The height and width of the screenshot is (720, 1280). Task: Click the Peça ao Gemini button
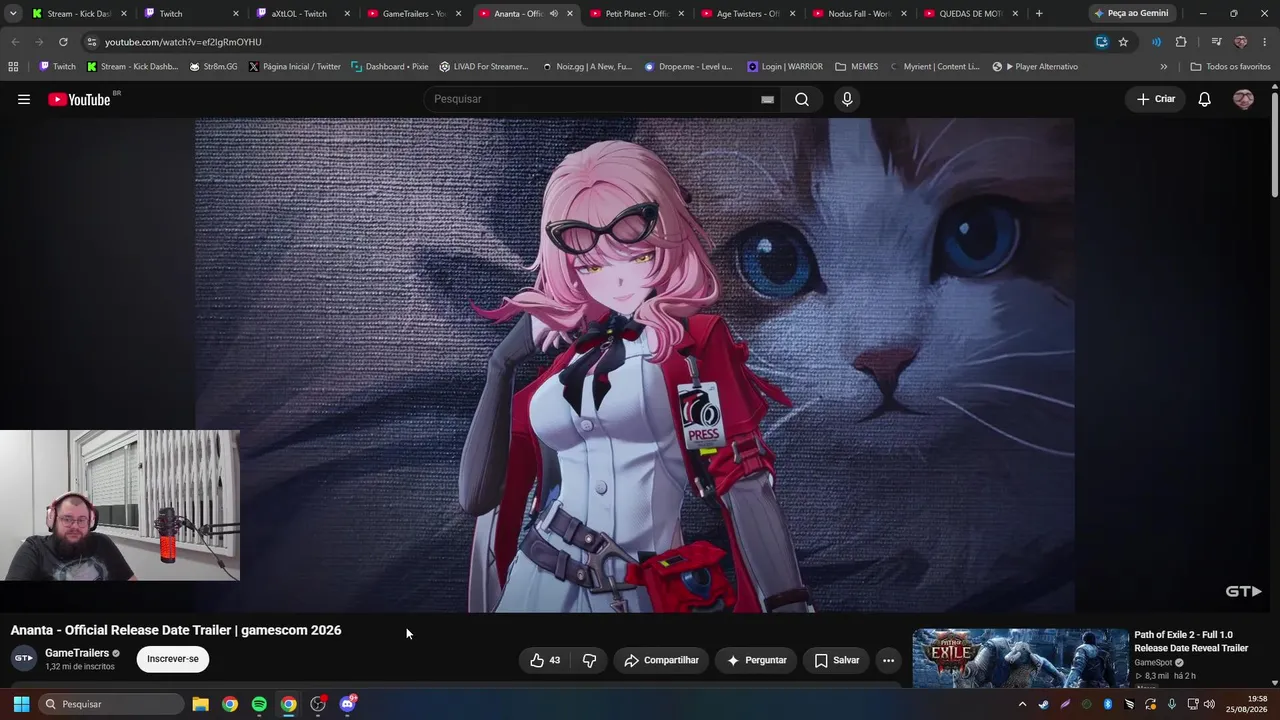coord(1131,14)
